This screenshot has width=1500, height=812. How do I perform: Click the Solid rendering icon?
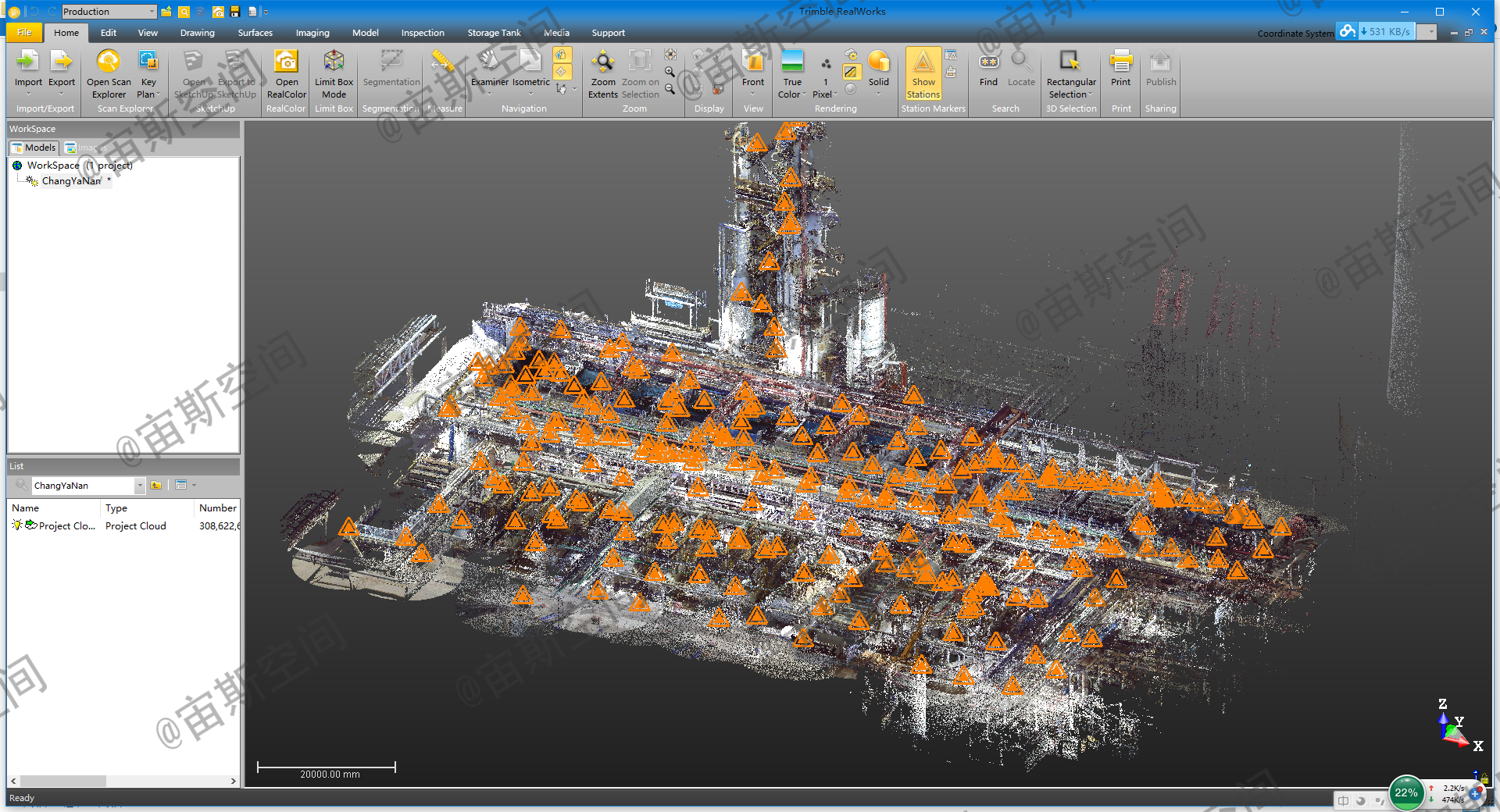(x=879, y=61)
